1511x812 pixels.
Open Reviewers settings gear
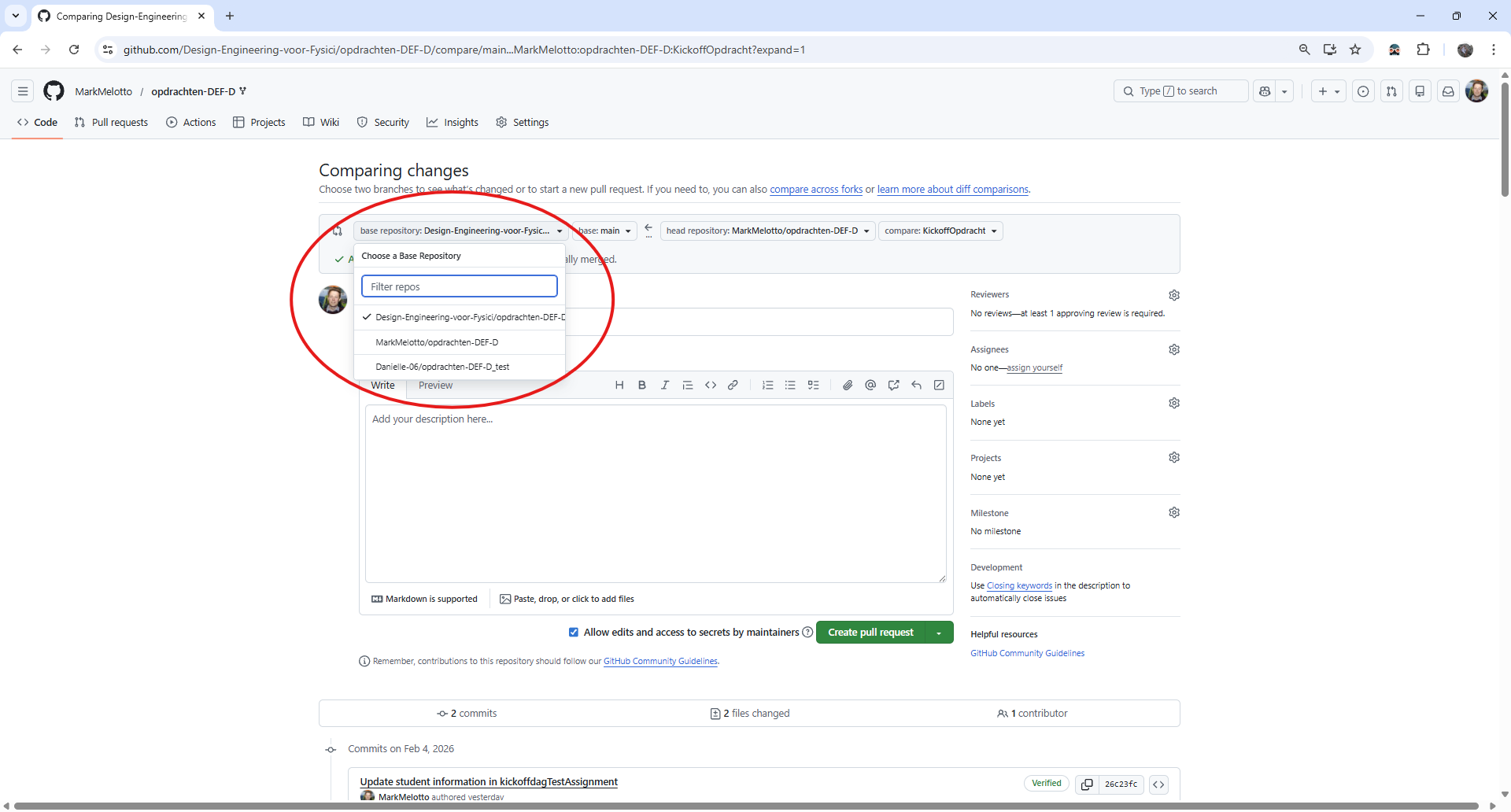click(1174, 295)
